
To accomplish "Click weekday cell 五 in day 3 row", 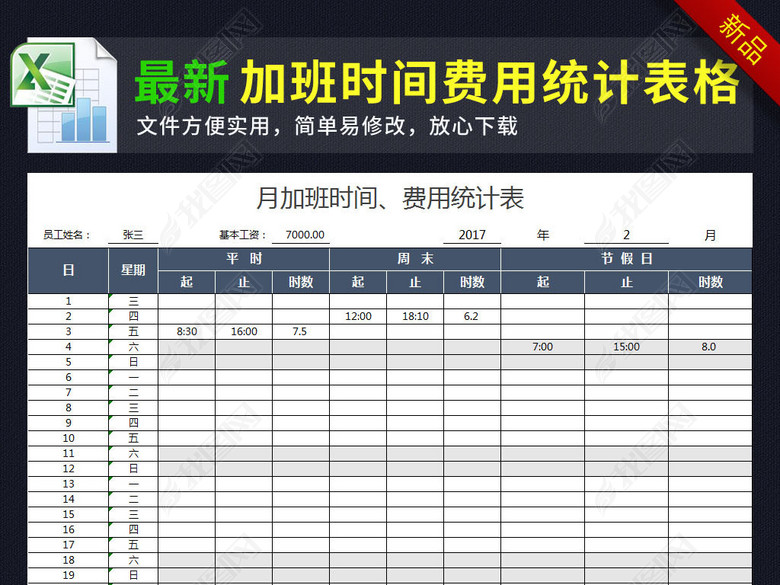I will (x=133, y=332).
